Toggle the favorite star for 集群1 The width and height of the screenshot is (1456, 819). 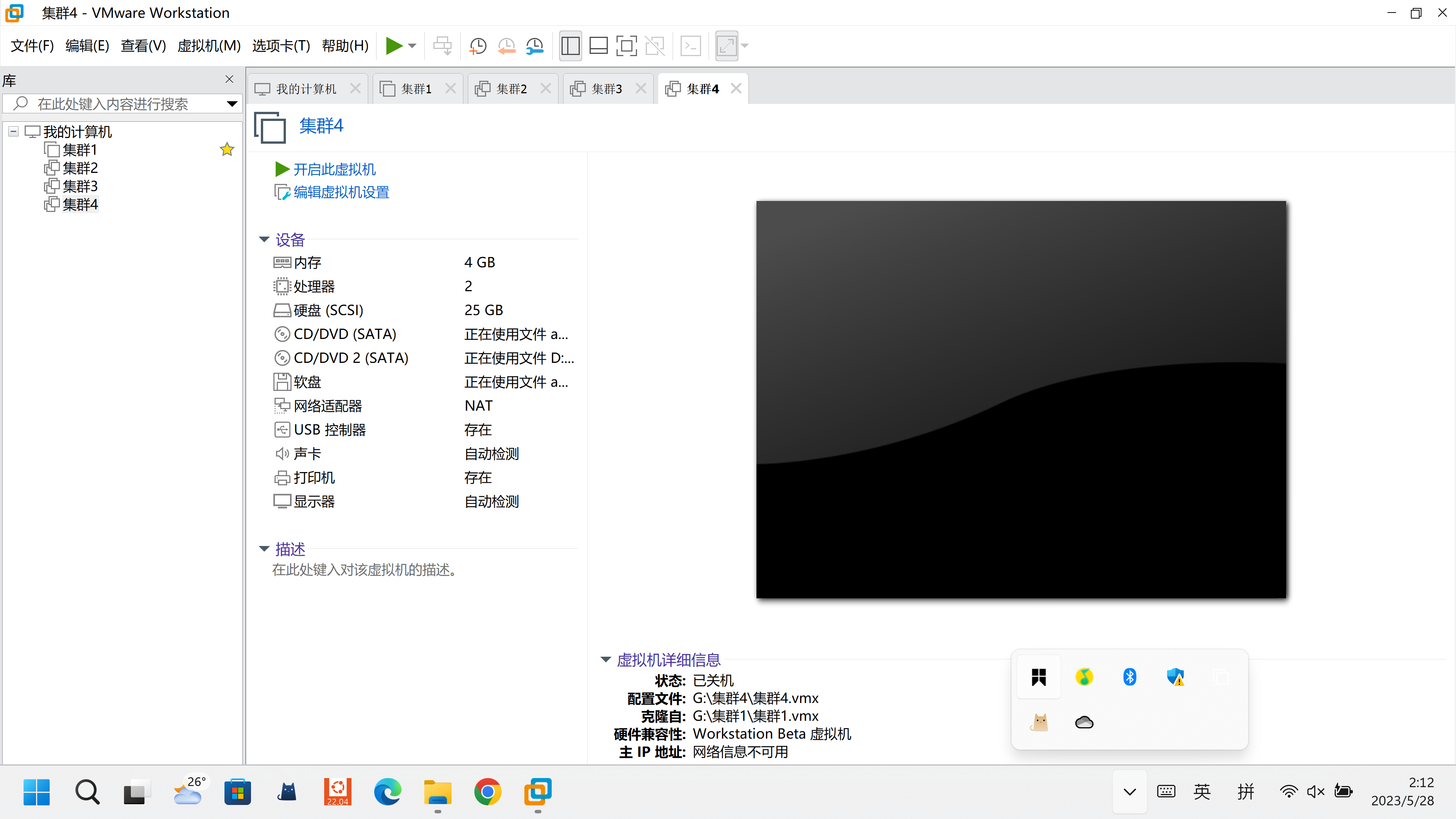[227, 149]
